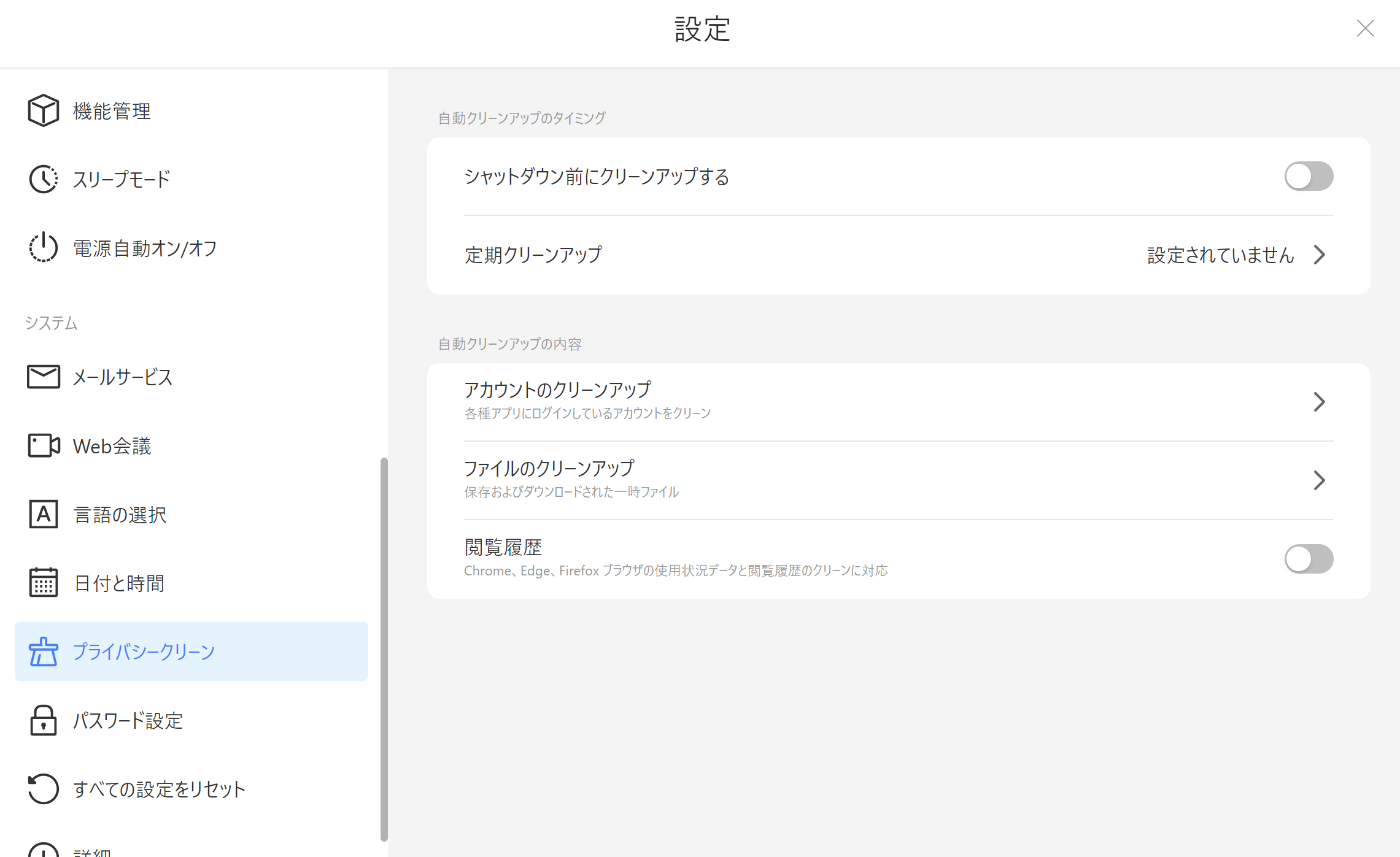Open the すべての設定をリセット menu entry
Viewport: 1400px width, 857px height.
159,789
